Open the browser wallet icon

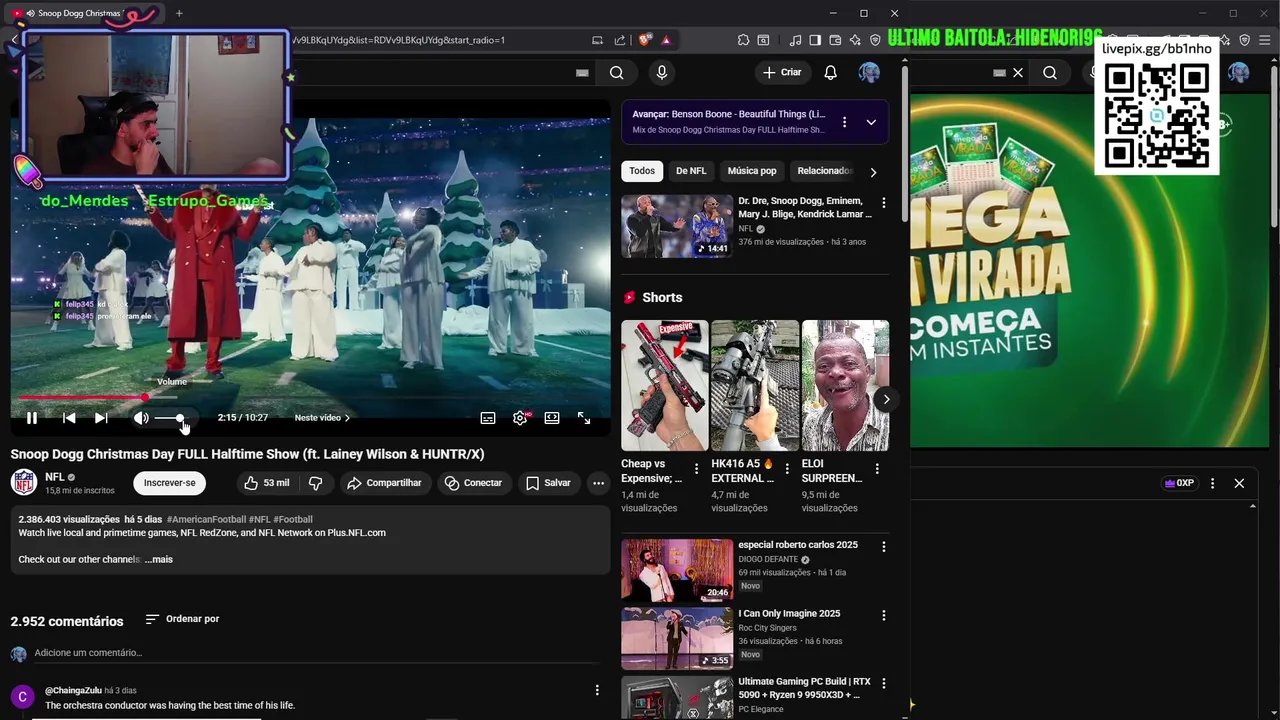tap(835, 40)
